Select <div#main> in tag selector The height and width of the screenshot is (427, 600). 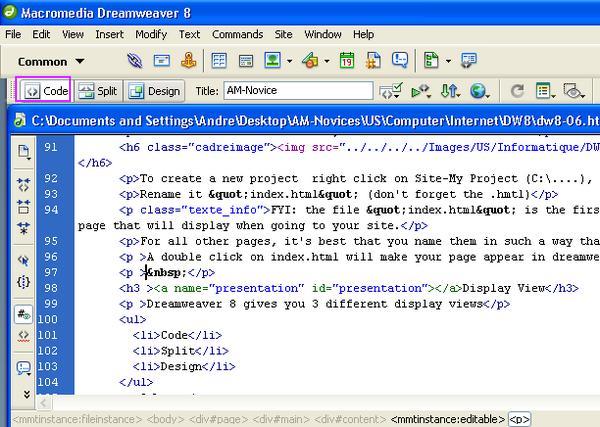tap(281, 419)
